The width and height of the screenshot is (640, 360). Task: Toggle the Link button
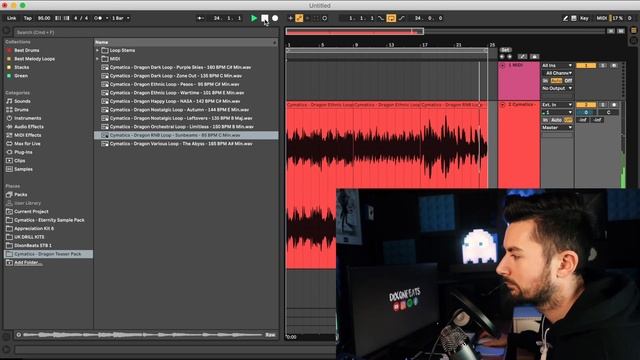[x=11, y=18]
